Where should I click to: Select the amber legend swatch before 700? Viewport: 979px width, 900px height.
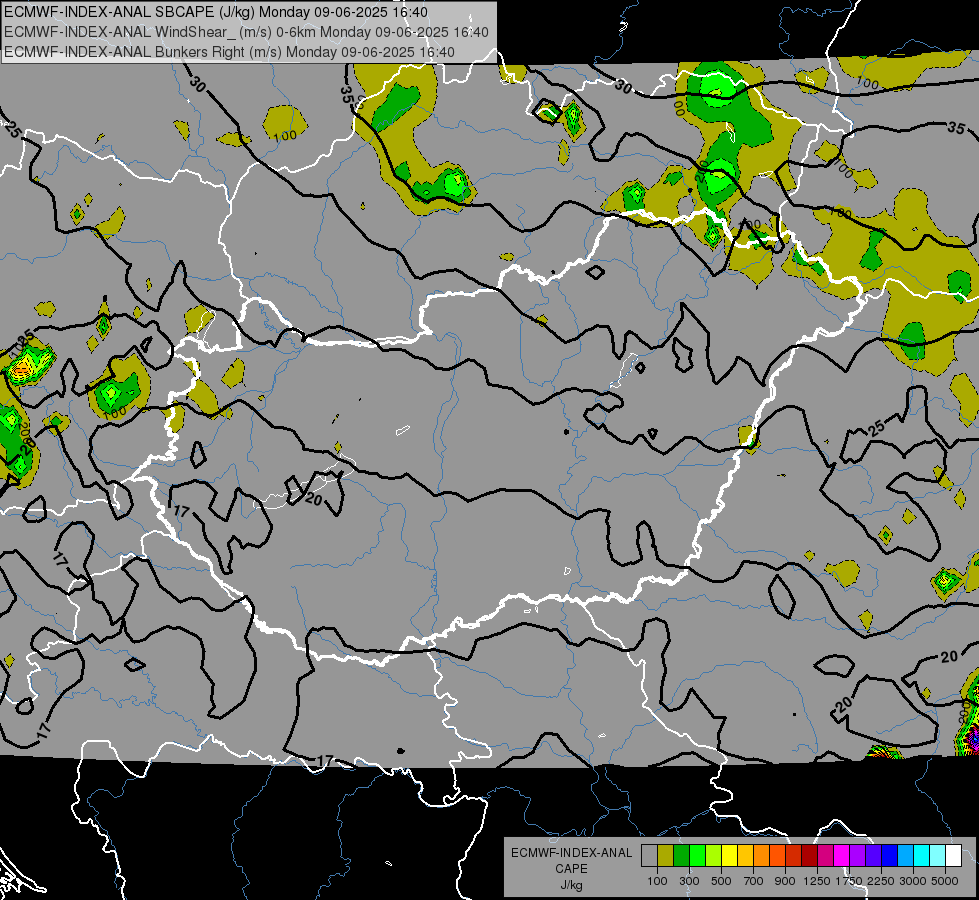745,856
